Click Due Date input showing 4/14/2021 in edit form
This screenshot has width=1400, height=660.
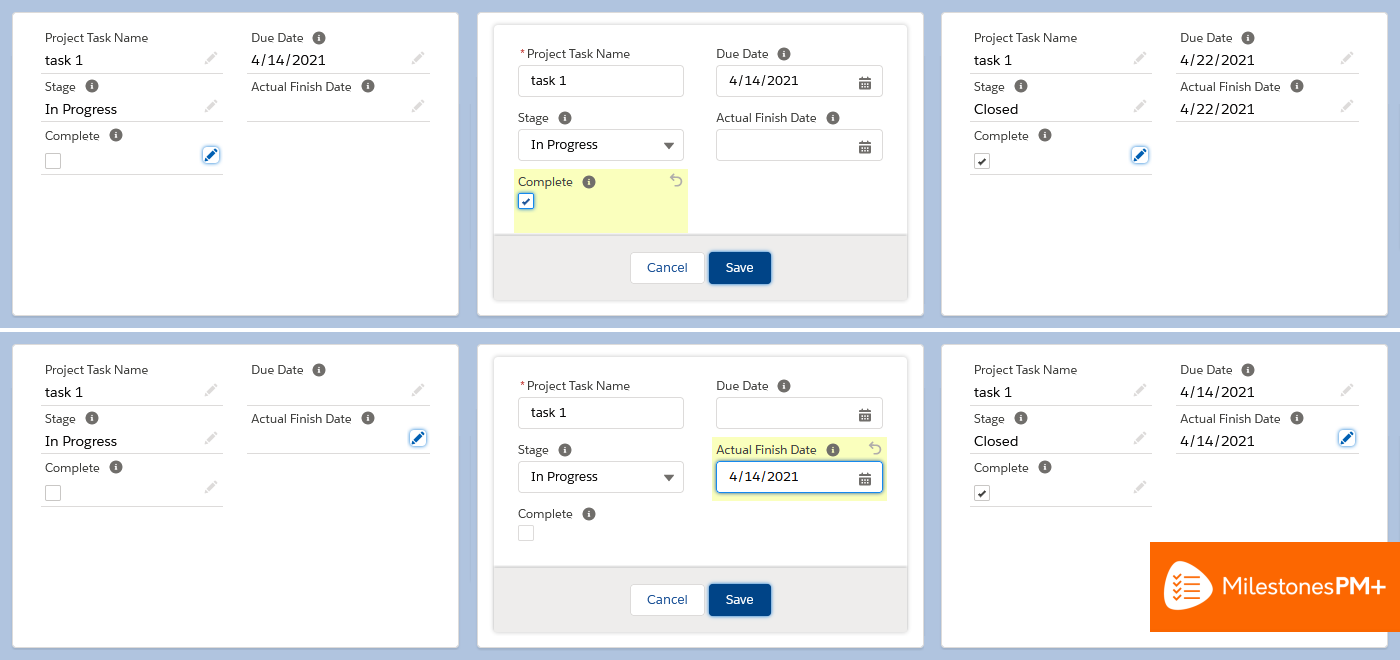[x=799, y=81]
